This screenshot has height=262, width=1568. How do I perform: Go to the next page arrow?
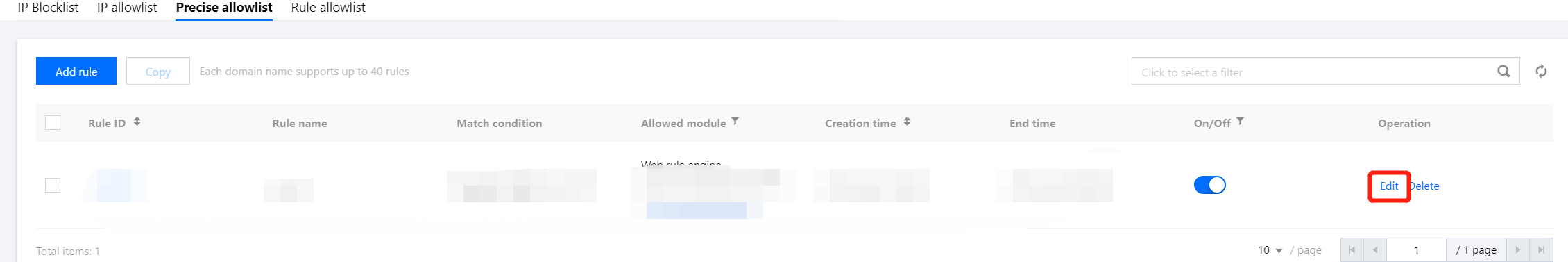[x=1518, y=250]
